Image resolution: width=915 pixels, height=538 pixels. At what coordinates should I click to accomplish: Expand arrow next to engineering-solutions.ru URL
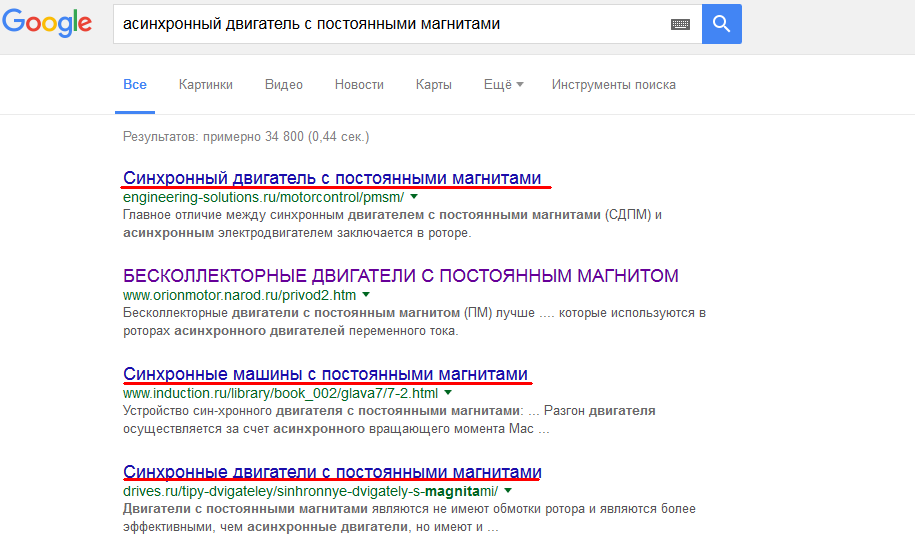coord(414,197)
